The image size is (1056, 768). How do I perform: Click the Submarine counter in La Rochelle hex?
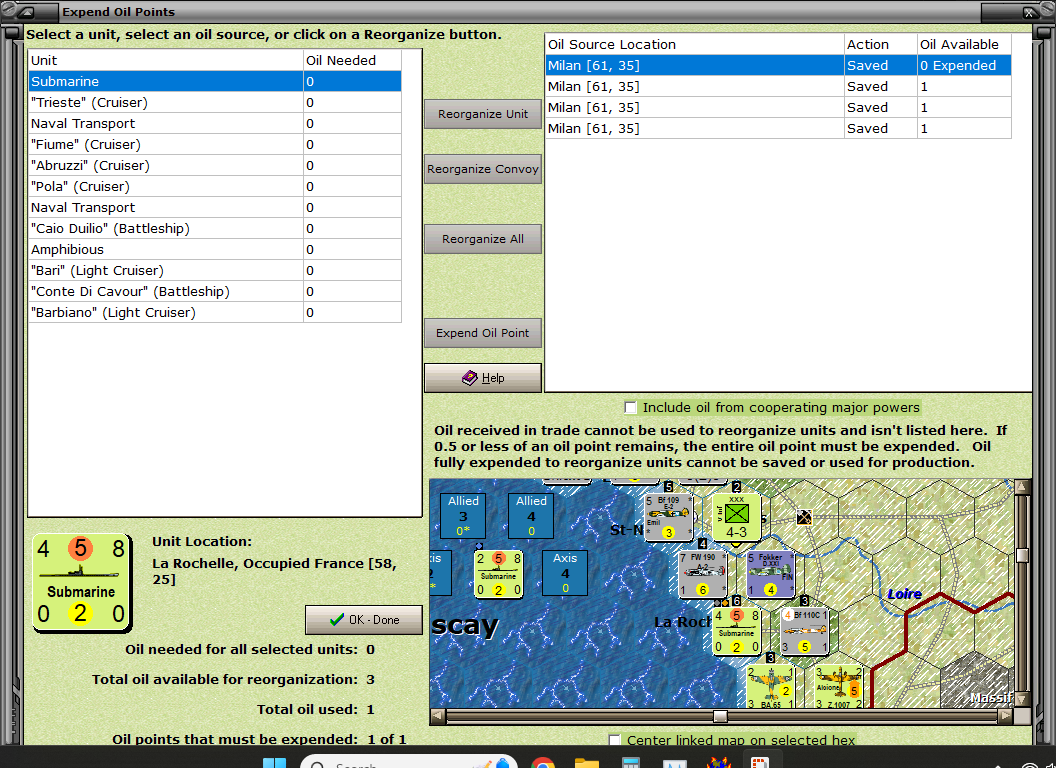(737, 631)
